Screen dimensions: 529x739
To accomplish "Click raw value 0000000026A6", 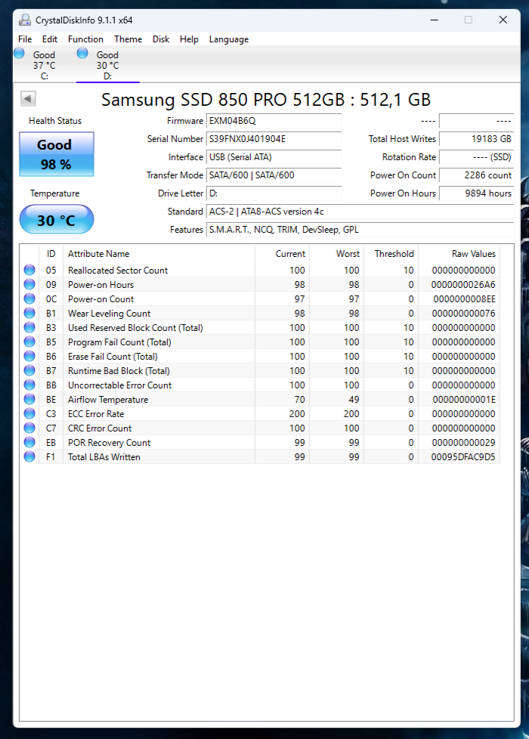I will click(463, 285).
